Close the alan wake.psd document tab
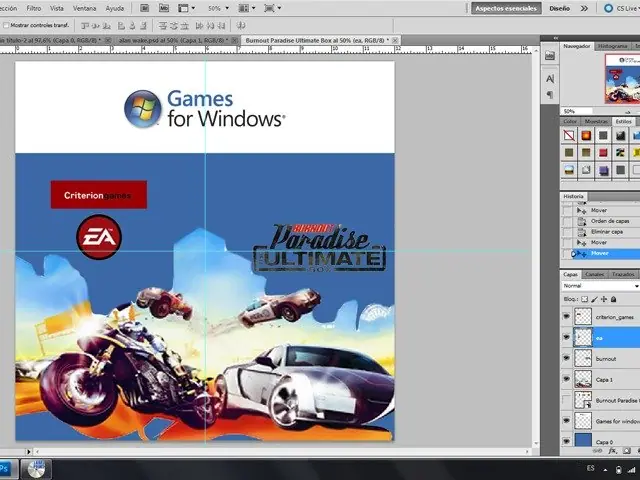This screenshot has height=480, width=640. [x=234, y=40]
